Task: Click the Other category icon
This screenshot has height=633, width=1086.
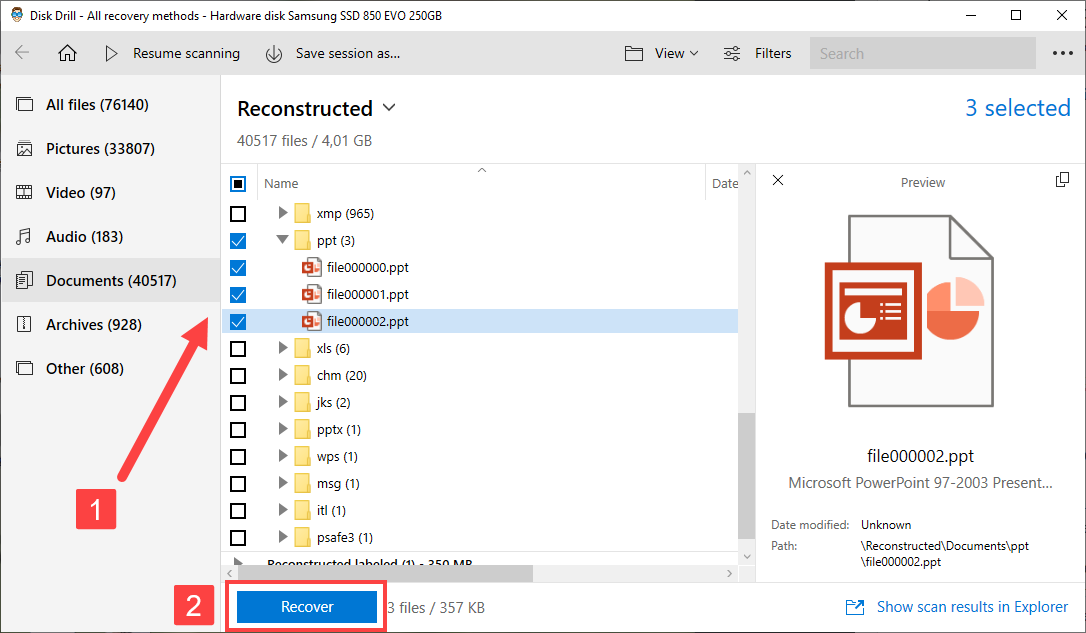Action: 24,368
